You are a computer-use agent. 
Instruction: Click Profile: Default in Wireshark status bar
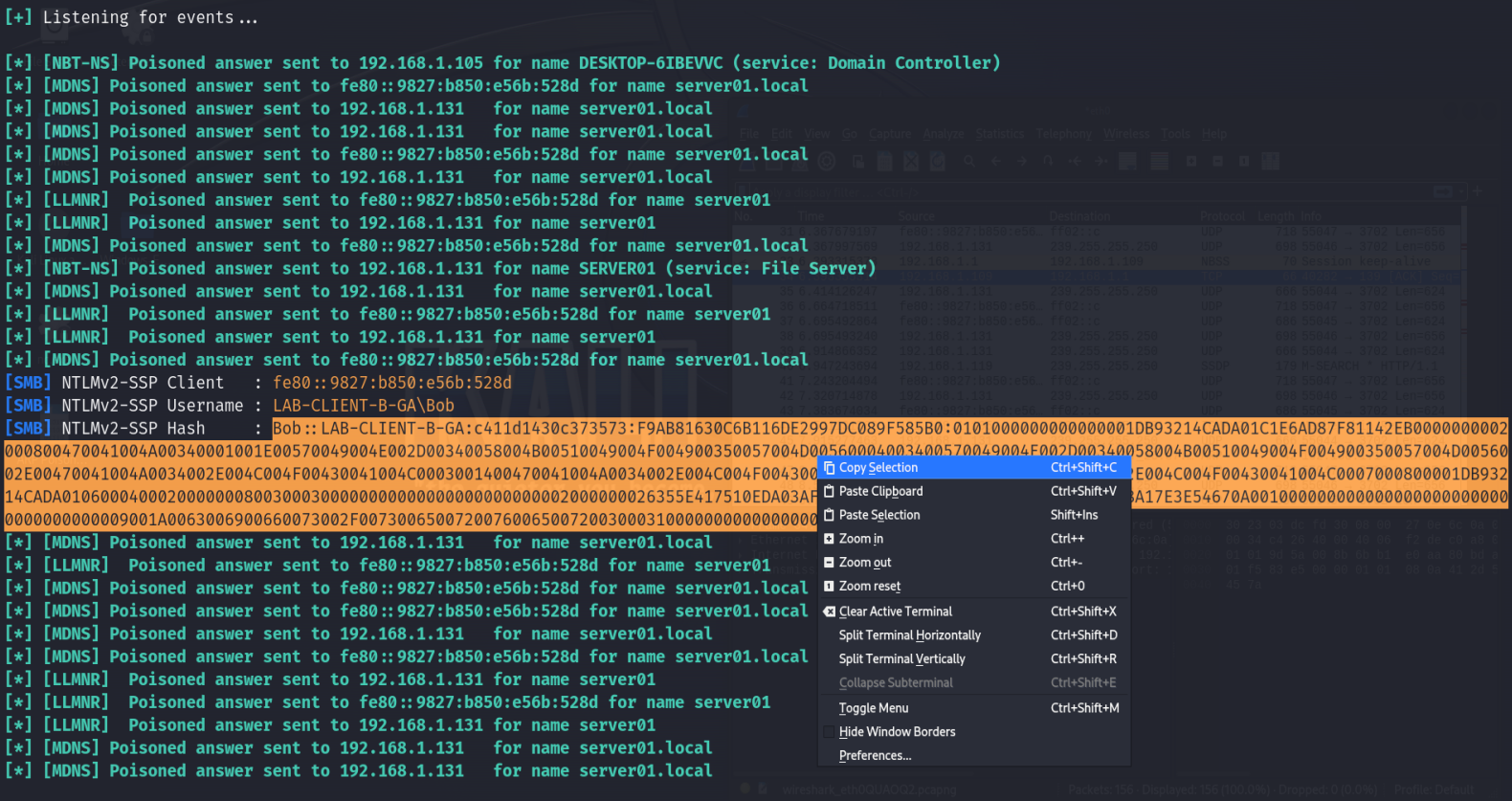pyautogui.click(x=1434, y=790)
